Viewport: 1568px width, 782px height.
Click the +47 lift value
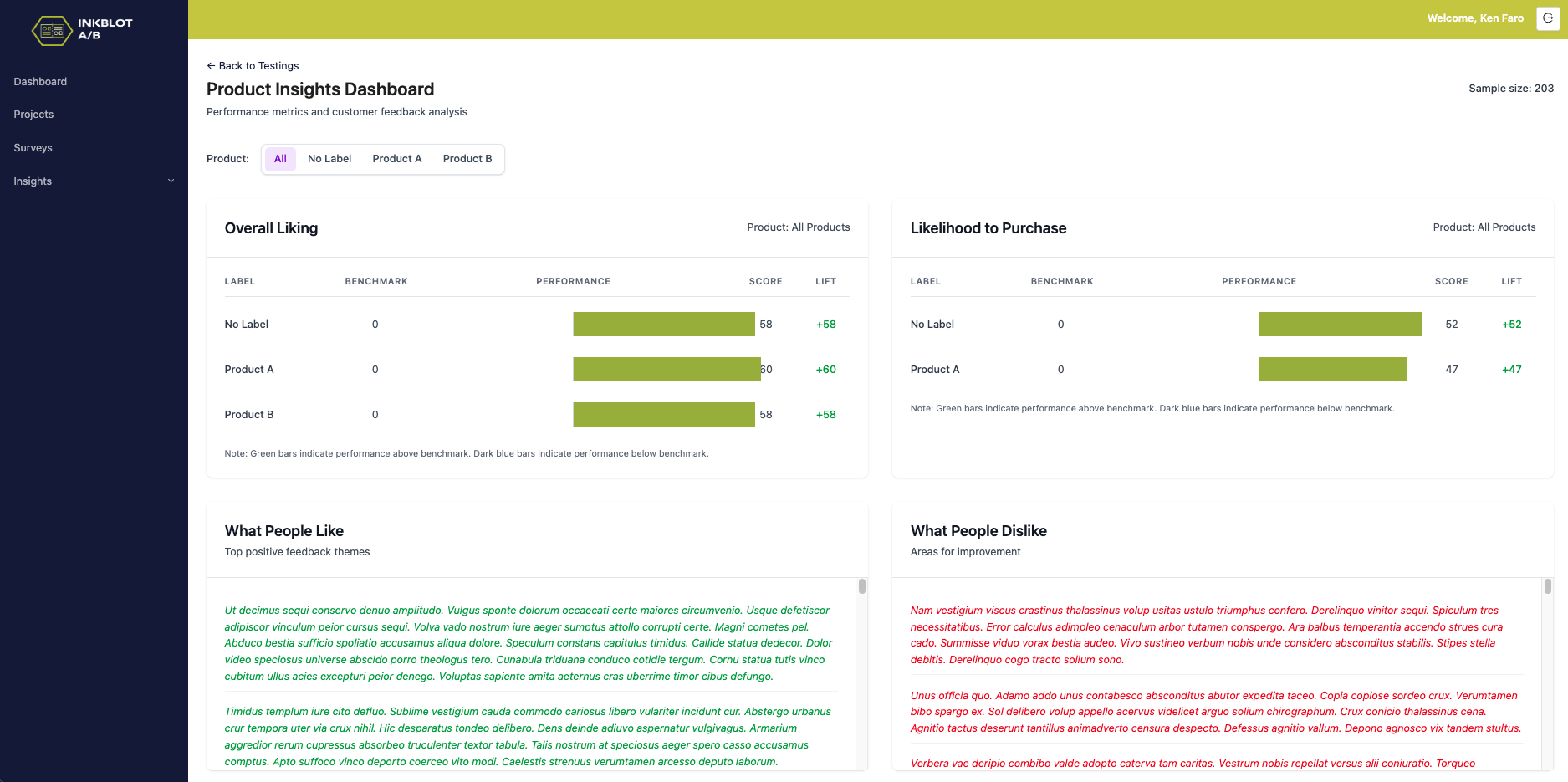pos(1511,370)
